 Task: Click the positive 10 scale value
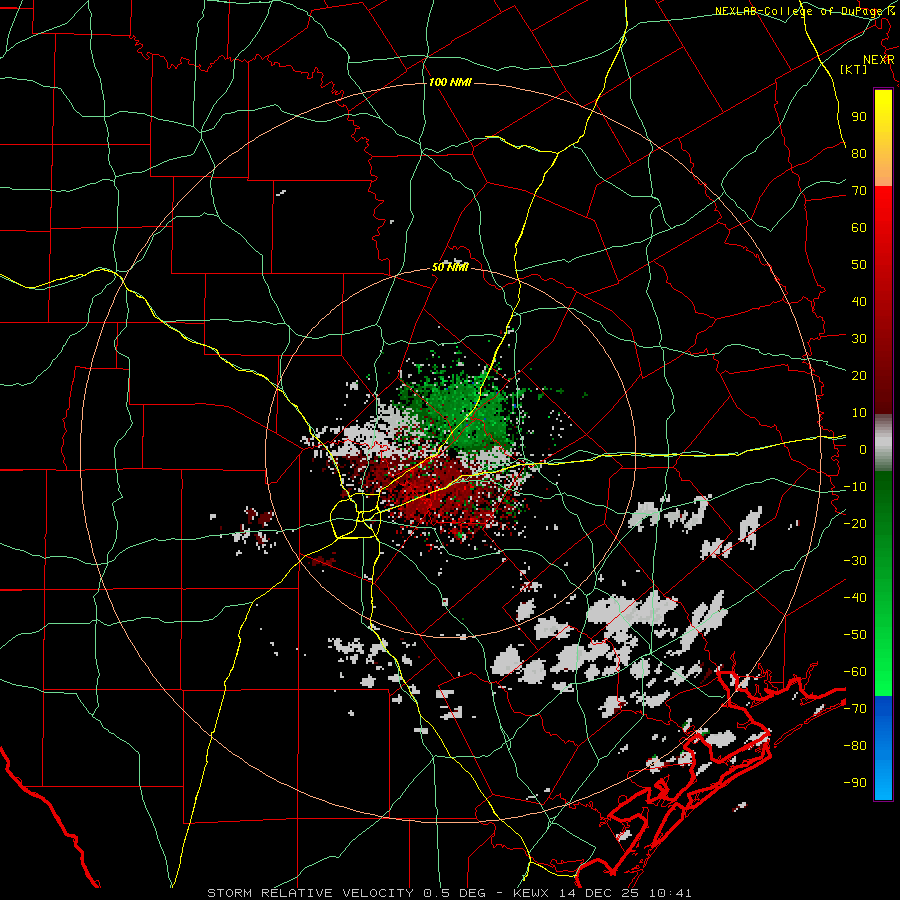point(859,413)
